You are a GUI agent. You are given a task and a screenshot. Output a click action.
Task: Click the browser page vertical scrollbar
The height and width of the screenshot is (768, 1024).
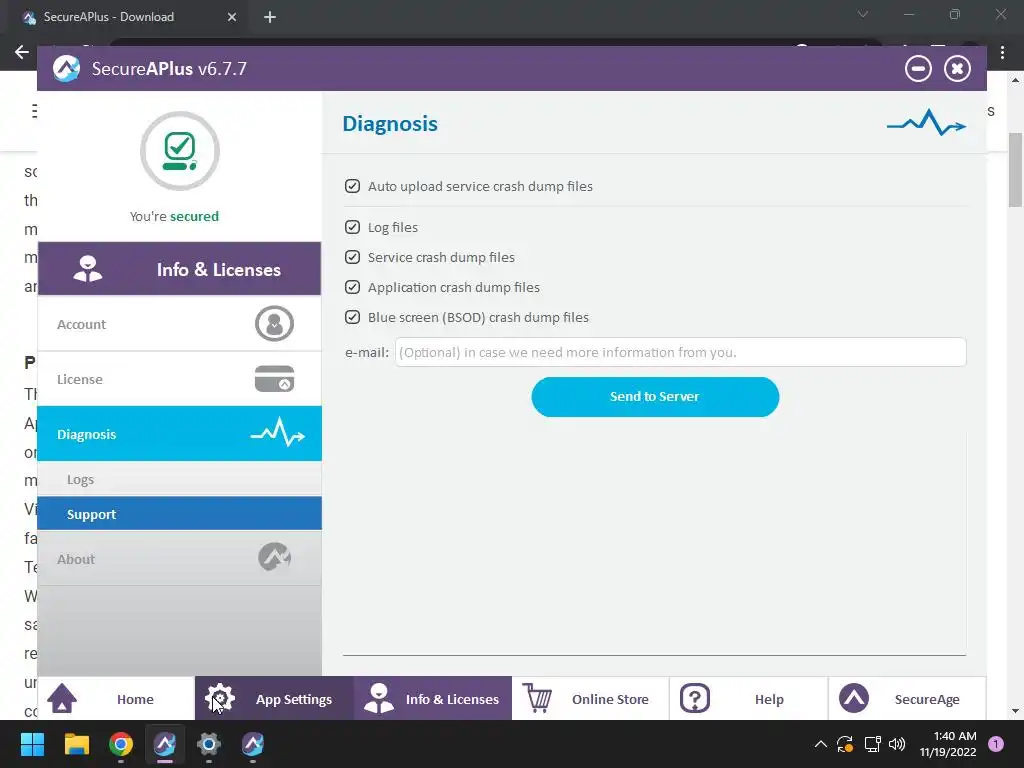point(1015,170)
